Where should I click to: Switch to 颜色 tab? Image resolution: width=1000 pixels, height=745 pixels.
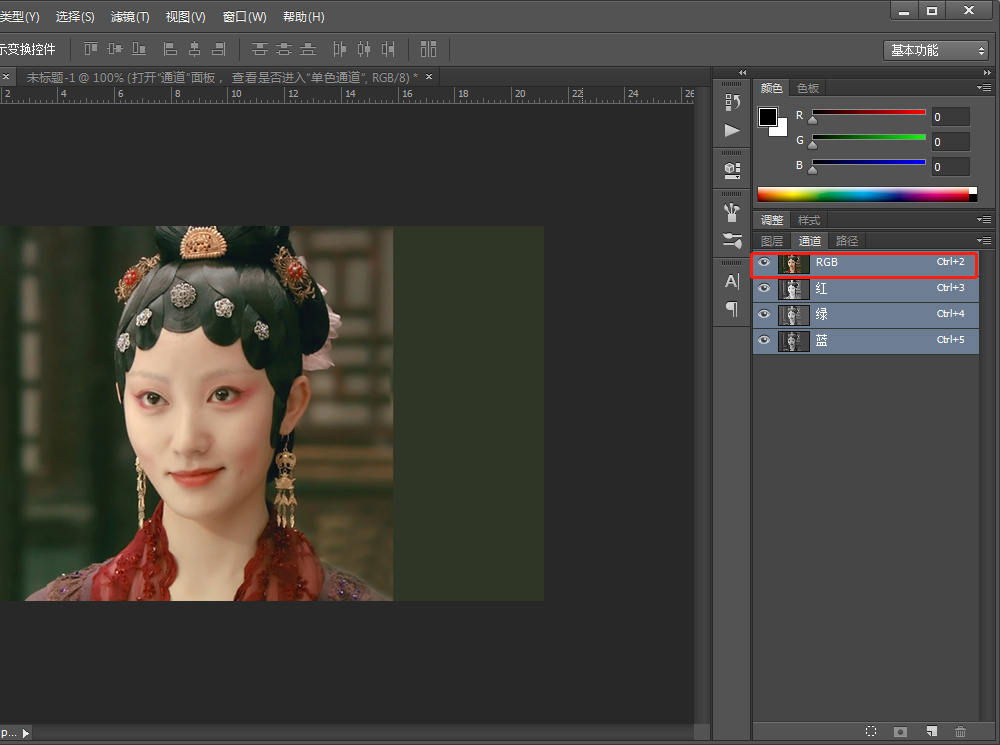[x=772, y=88]
